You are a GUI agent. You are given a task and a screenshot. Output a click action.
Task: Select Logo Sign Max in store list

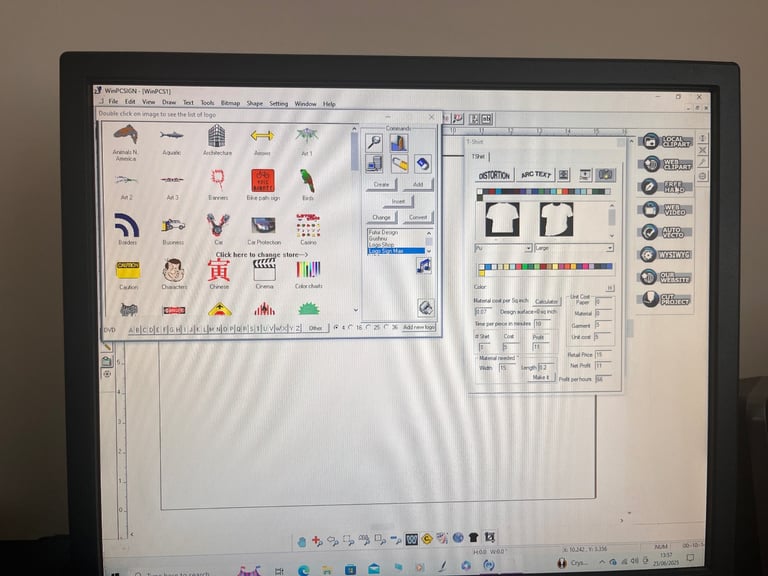click(396, 251)
